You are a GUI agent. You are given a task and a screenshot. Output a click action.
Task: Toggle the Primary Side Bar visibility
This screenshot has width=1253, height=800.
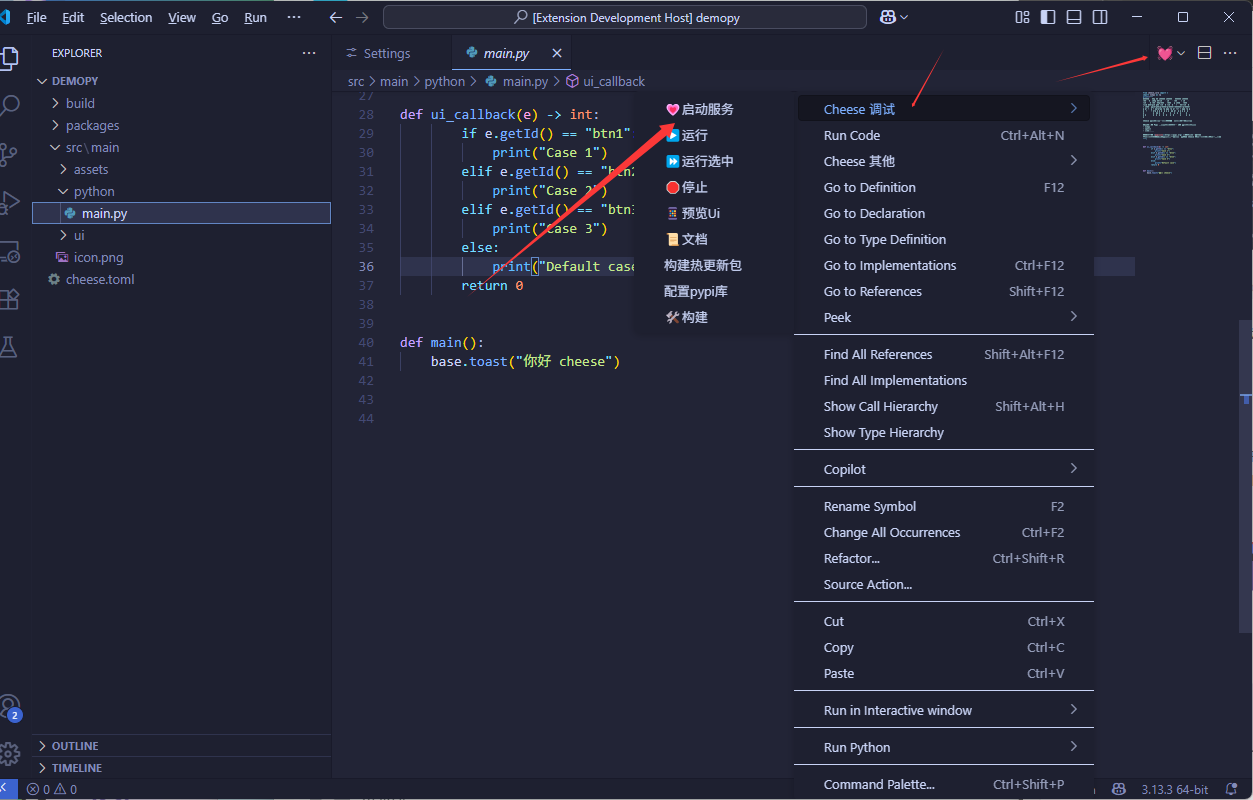[1048, 17]
